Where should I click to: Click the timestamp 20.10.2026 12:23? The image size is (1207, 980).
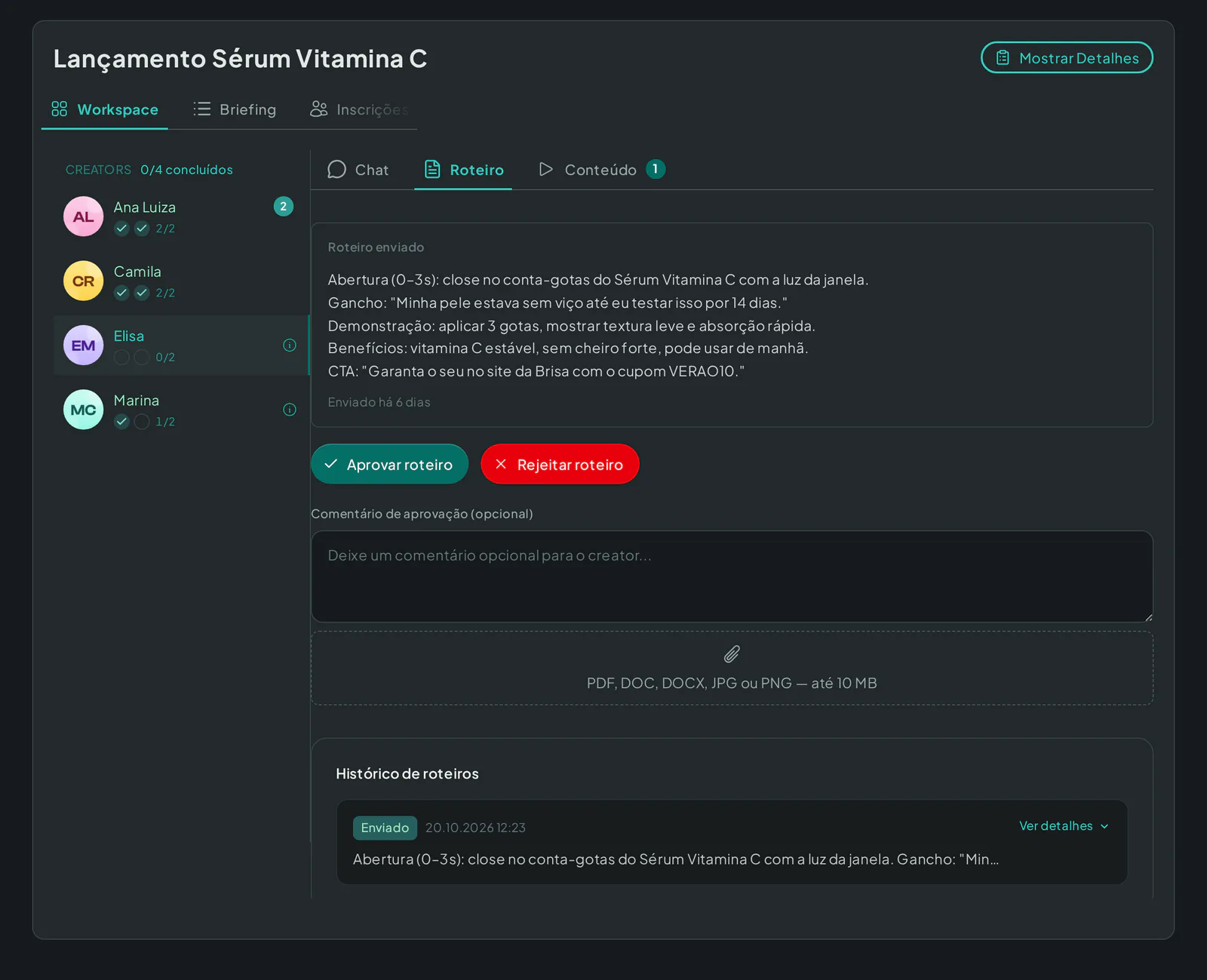coord(475,828)
